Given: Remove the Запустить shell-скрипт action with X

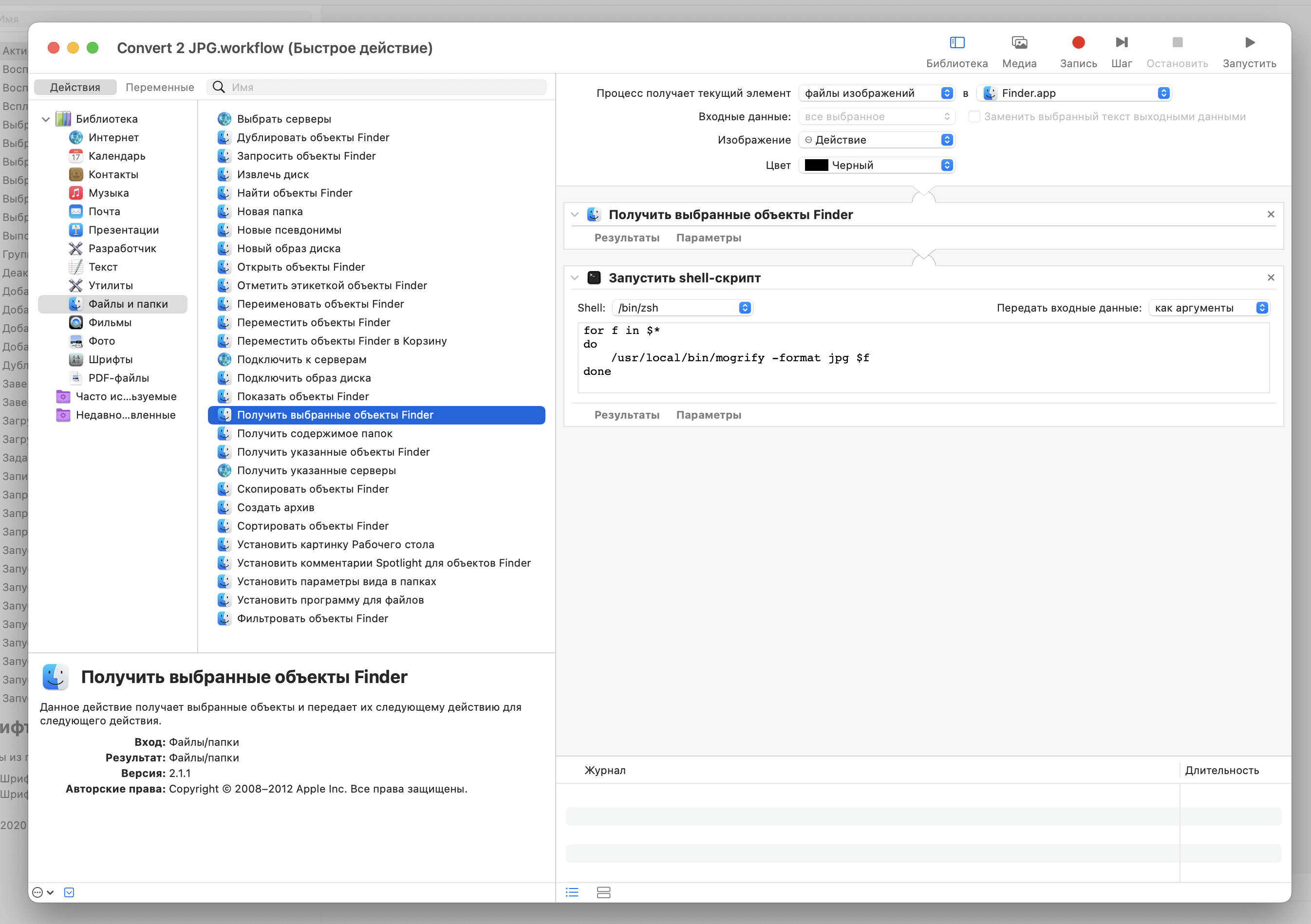Looking at the screenshot, I should tap(1271, 278).
